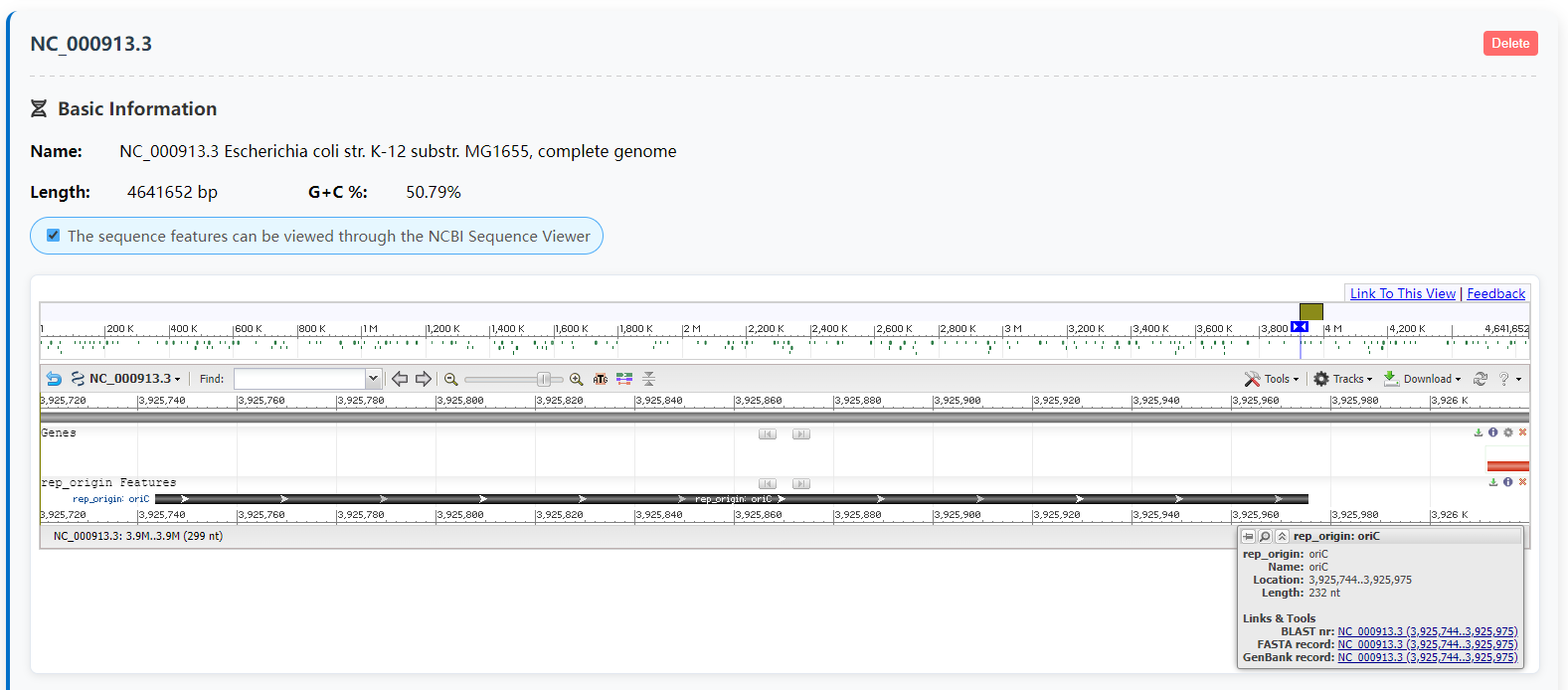Show info for rep_origin Features track
The width and height of the screenshot is (1568, 690).
pos(1507,482)
